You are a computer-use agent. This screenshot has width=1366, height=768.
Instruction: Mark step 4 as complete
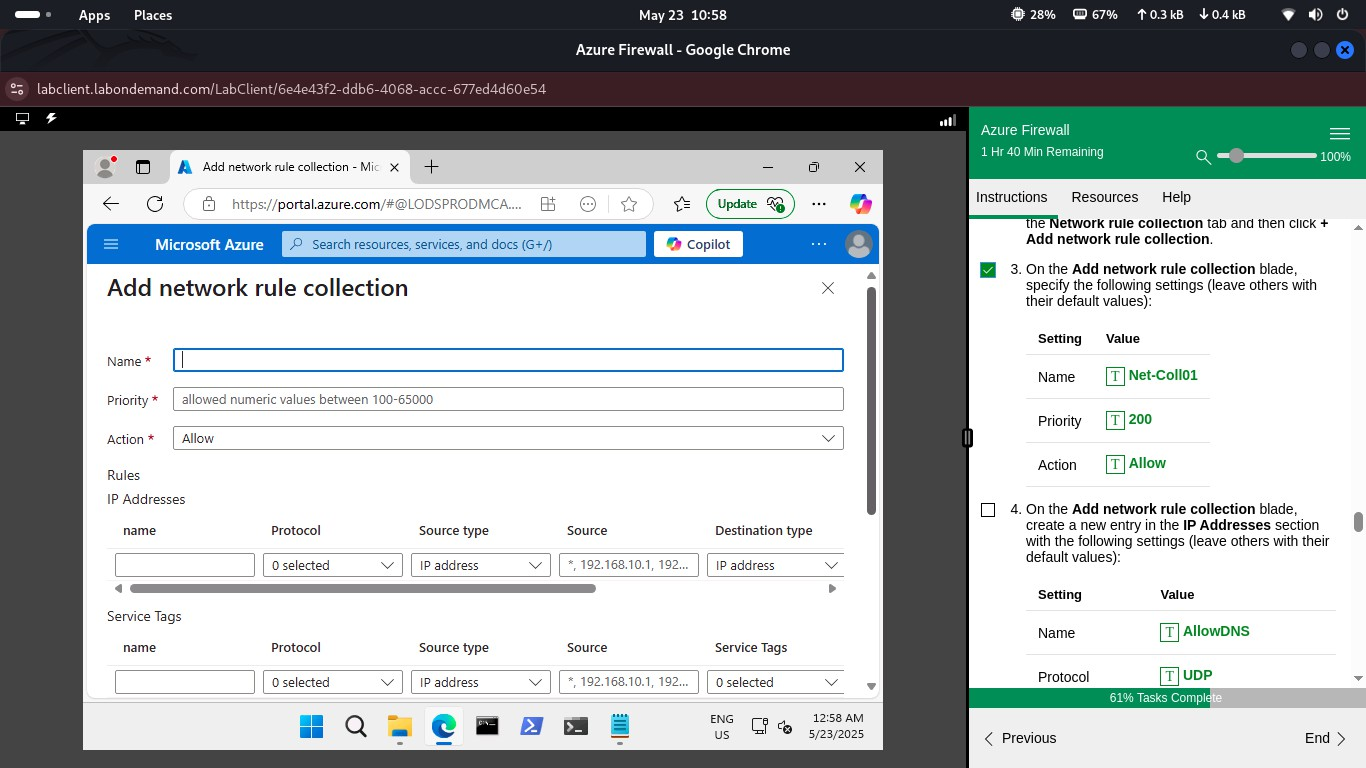(988, 509)
